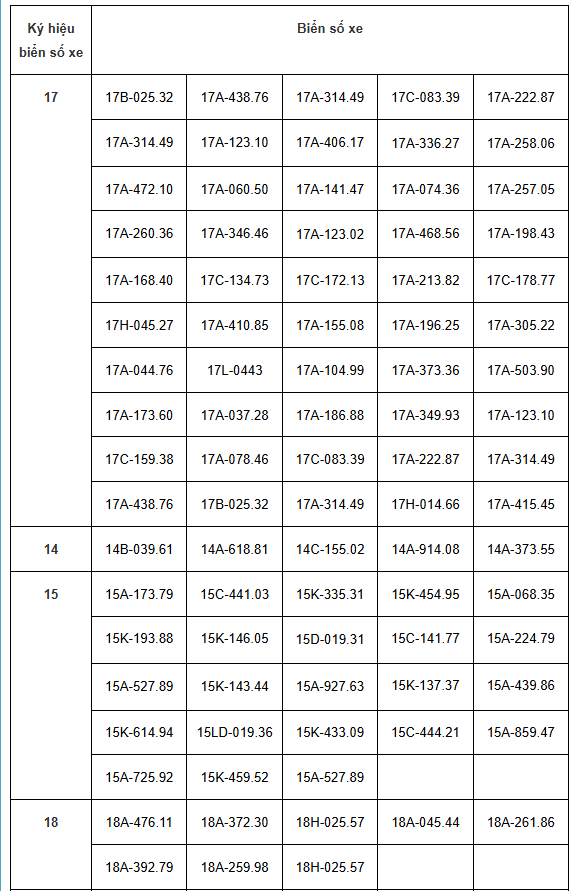Click plate number 18A-261.86
The width and height of the screenshot is (576, 891).
(x=521, y=822)
